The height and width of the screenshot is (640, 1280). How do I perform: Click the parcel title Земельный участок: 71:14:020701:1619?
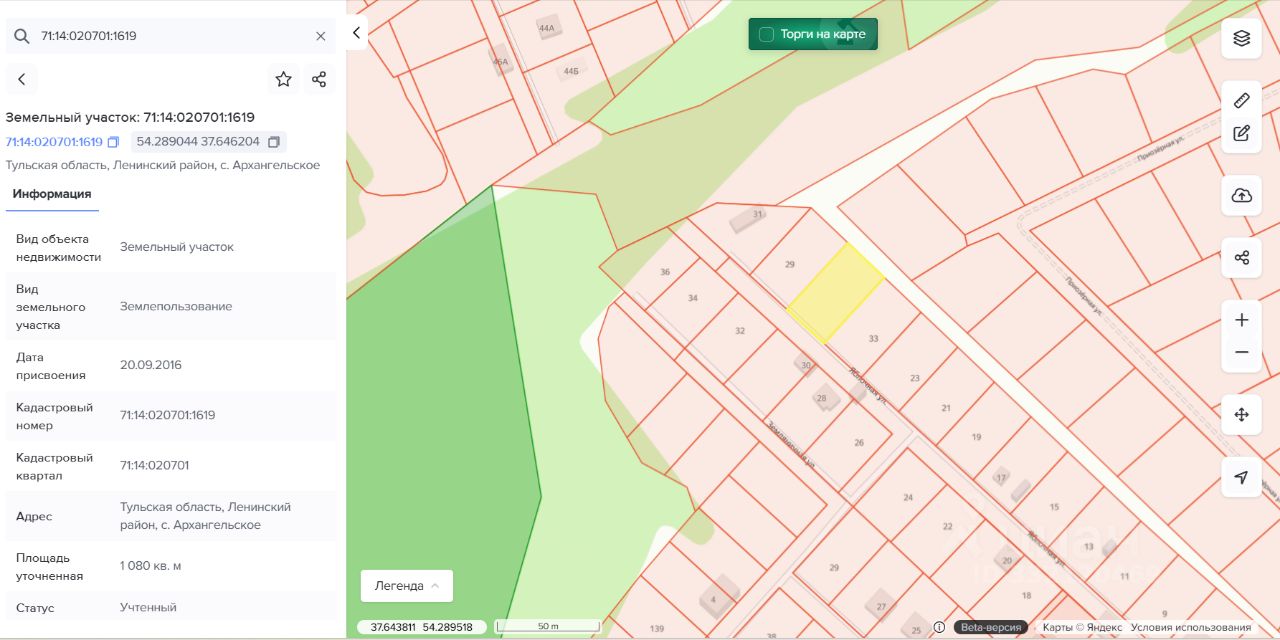click(x=130, y=117)
